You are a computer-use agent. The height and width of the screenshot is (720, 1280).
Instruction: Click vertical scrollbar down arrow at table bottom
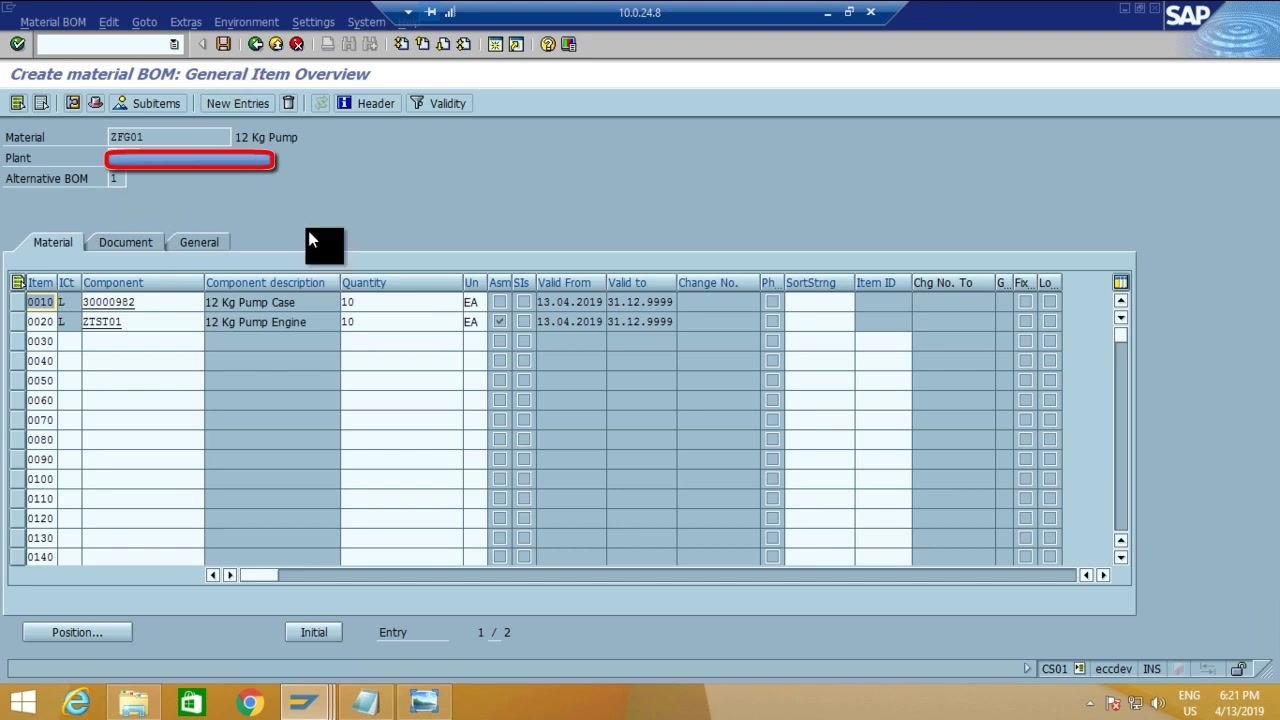(1121, 558)
